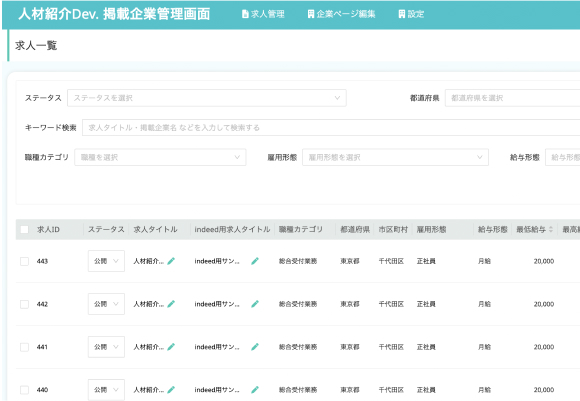Focus the キーワード検索 input field
The width and height of the screenshot is (580, 401).
coord(331,128)
